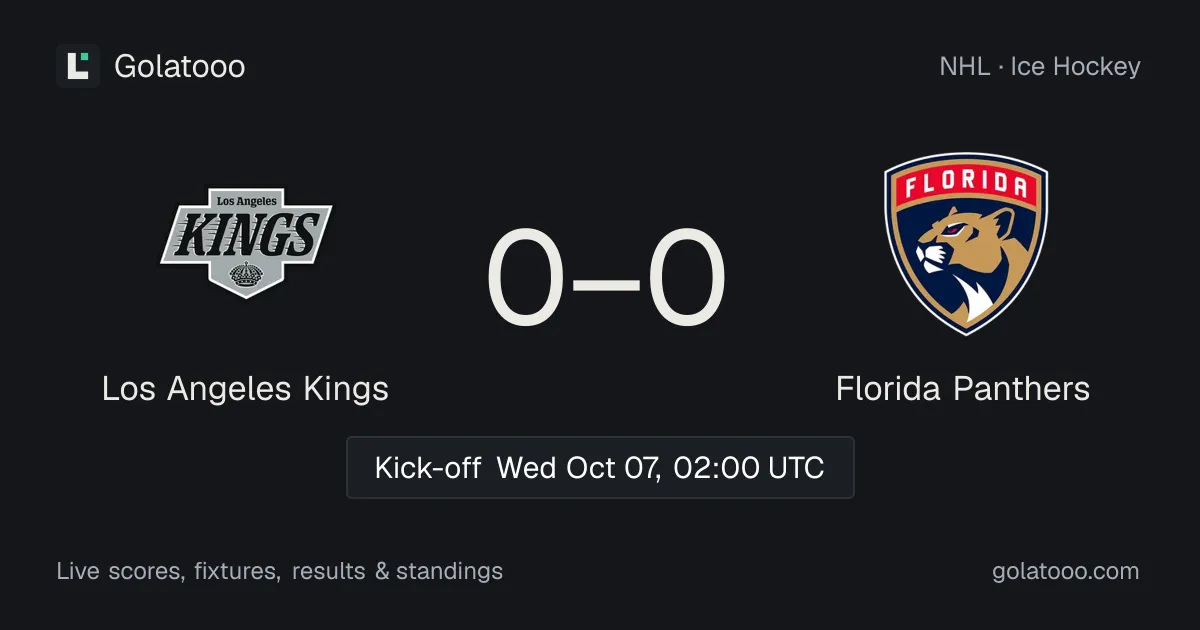Click the Kick-off time box
The image size is (1200, 630).
[600, 467]
